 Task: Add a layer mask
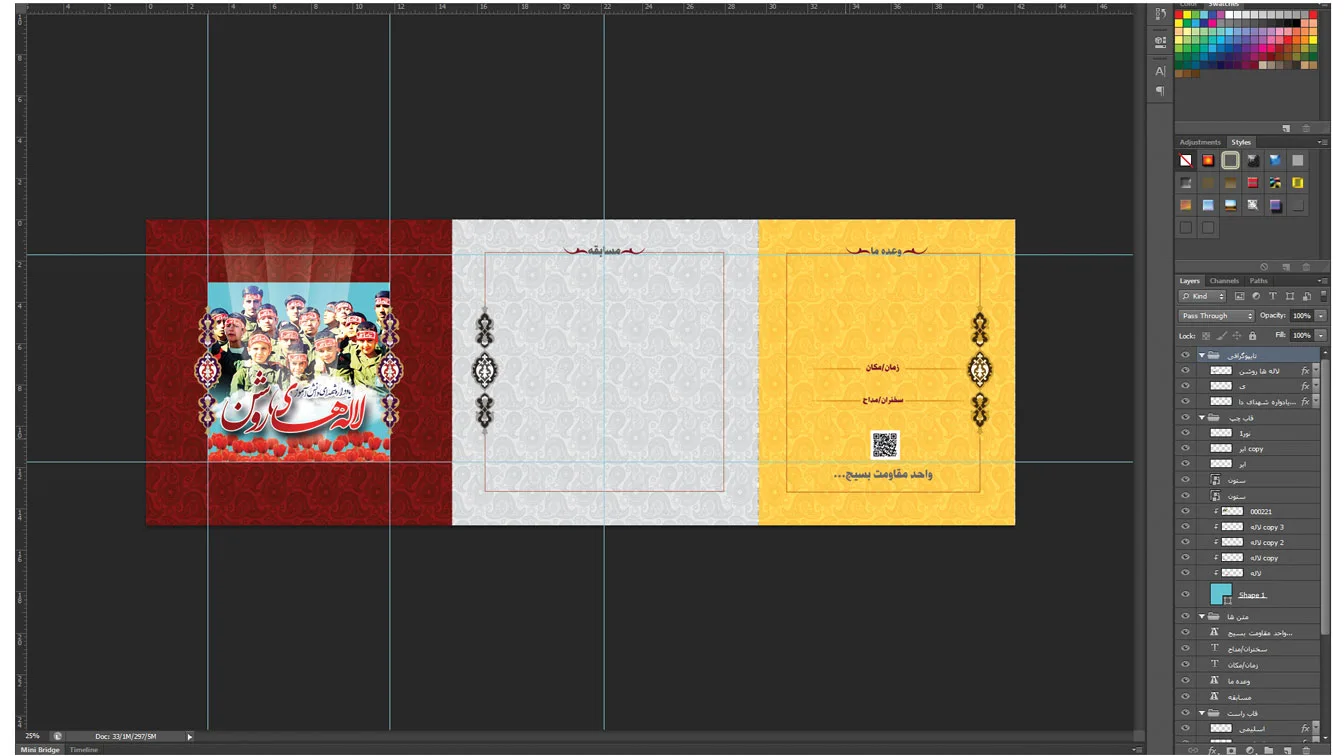coord(1232,750)
